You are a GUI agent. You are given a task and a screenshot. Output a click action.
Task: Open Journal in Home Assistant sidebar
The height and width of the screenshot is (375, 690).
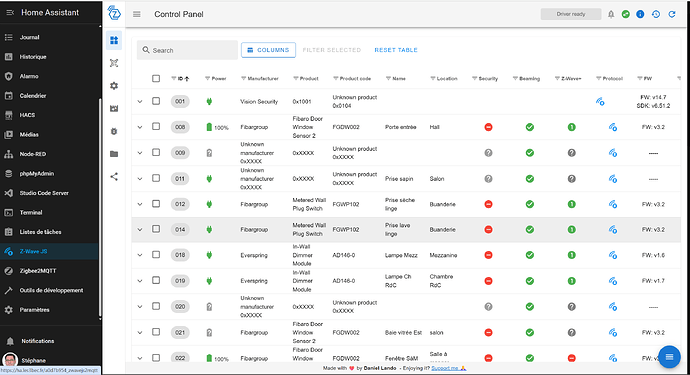(x=50, y=37)
